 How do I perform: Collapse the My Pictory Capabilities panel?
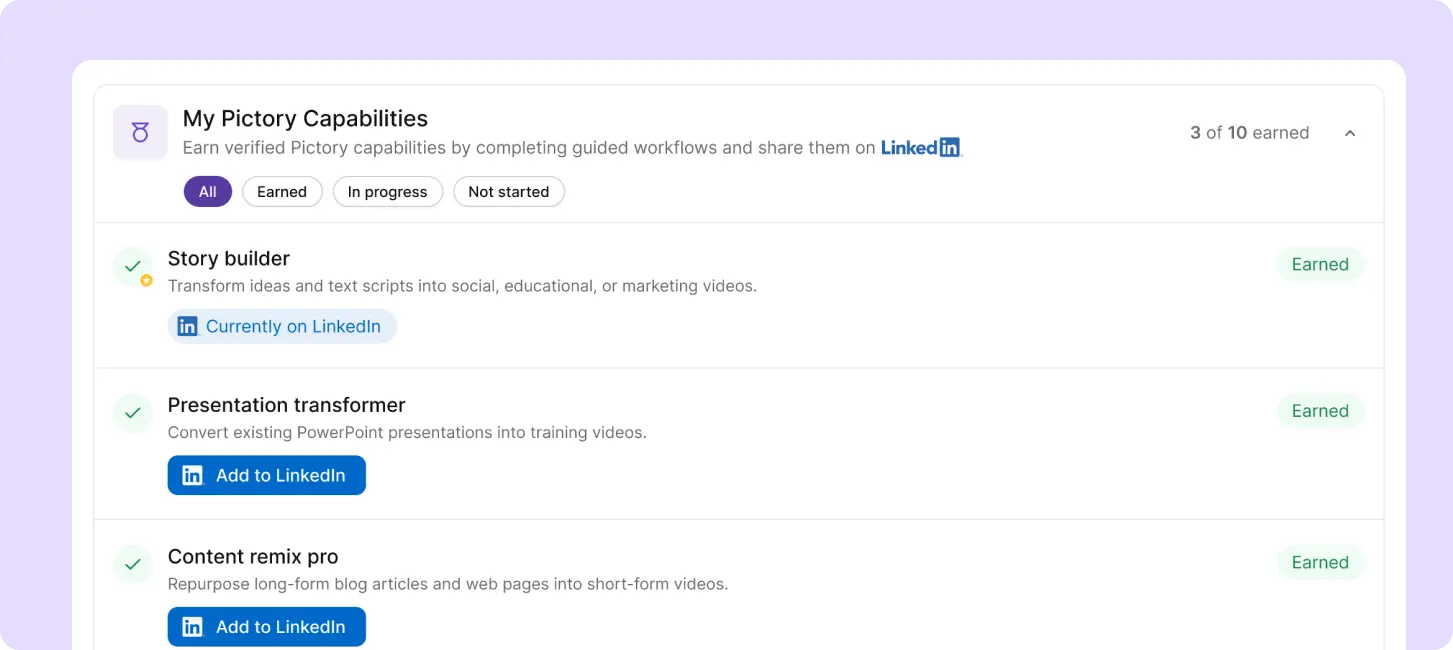pos(1350,133)
